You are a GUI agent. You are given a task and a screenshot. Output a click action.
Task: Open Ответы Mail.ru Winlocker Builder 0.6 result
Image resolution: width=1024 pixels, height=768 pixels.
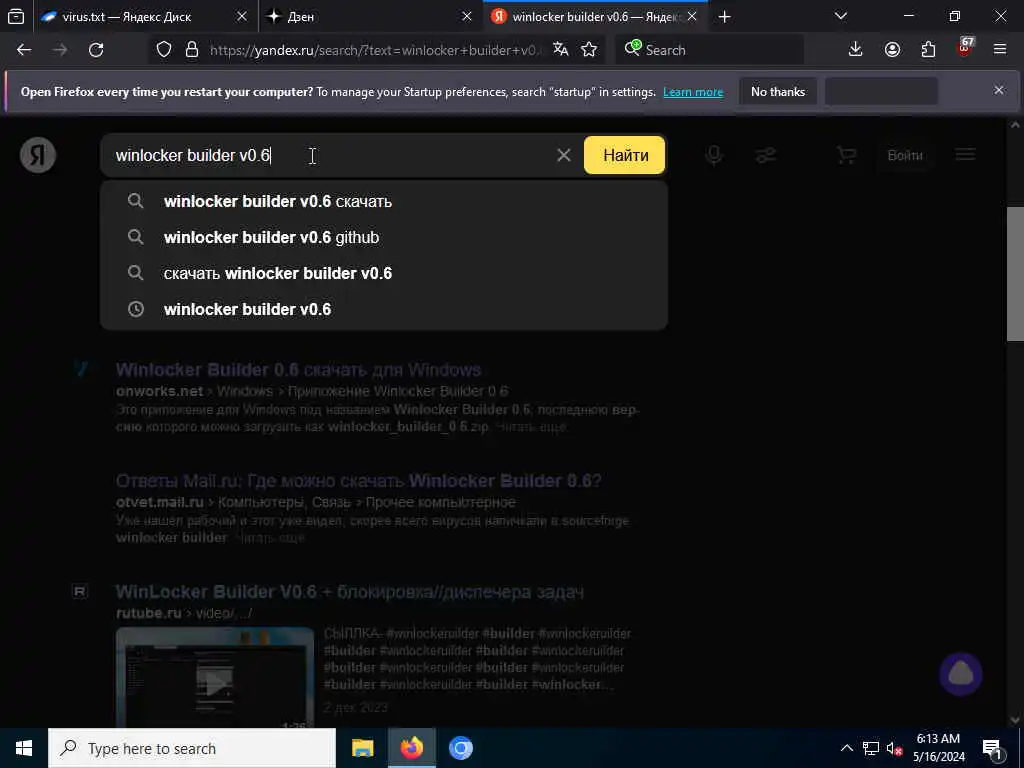click(359, 481)
